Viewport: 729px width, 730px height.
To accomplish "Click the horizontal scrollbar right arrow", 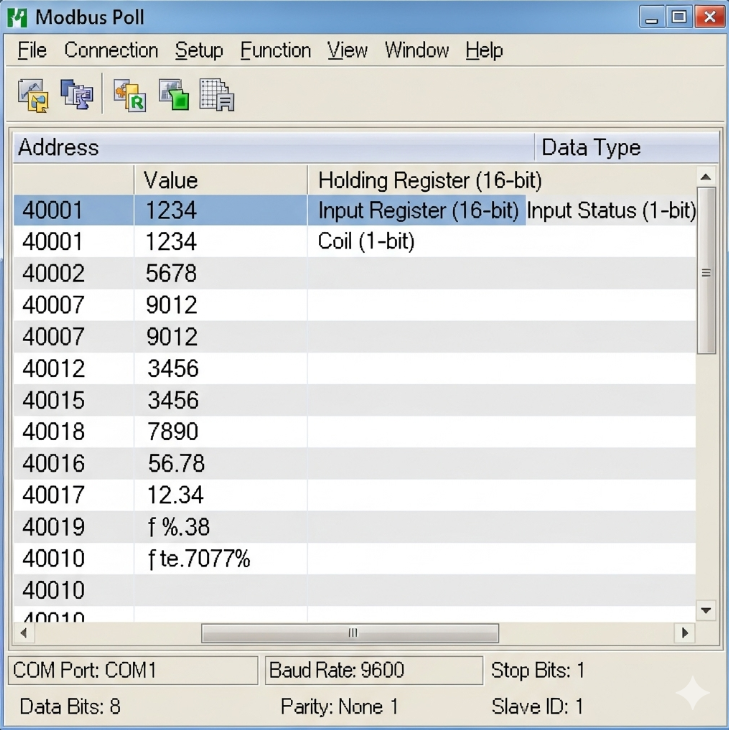I will 685,633.
